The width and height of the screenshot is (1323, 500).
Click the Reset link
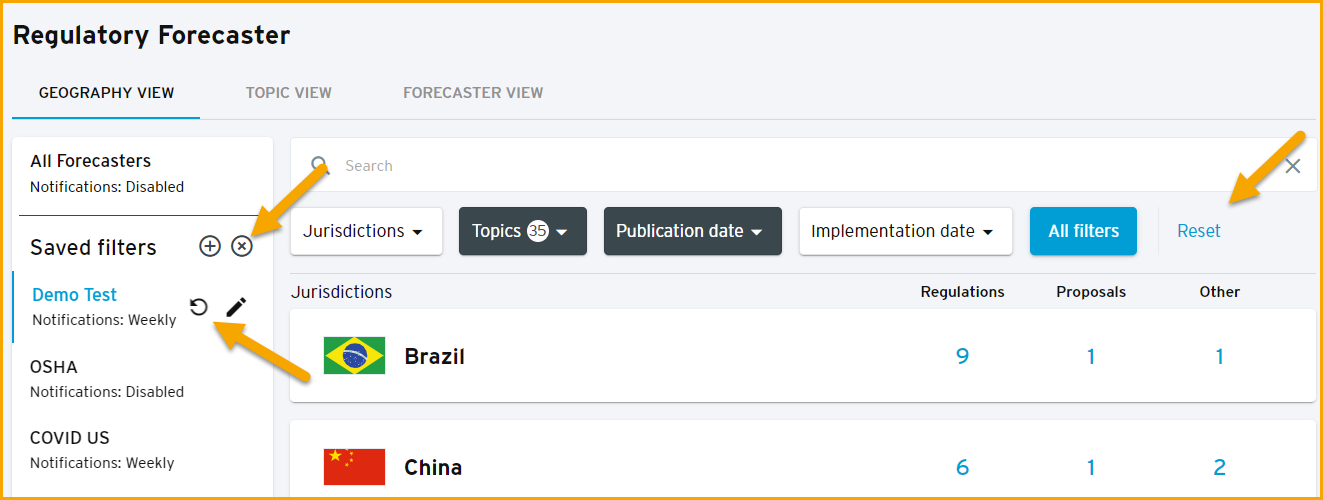(x=1199, y=231)
